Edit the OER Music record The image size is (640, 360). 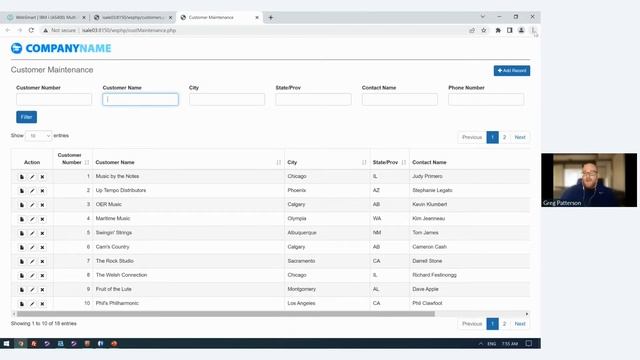32,205
